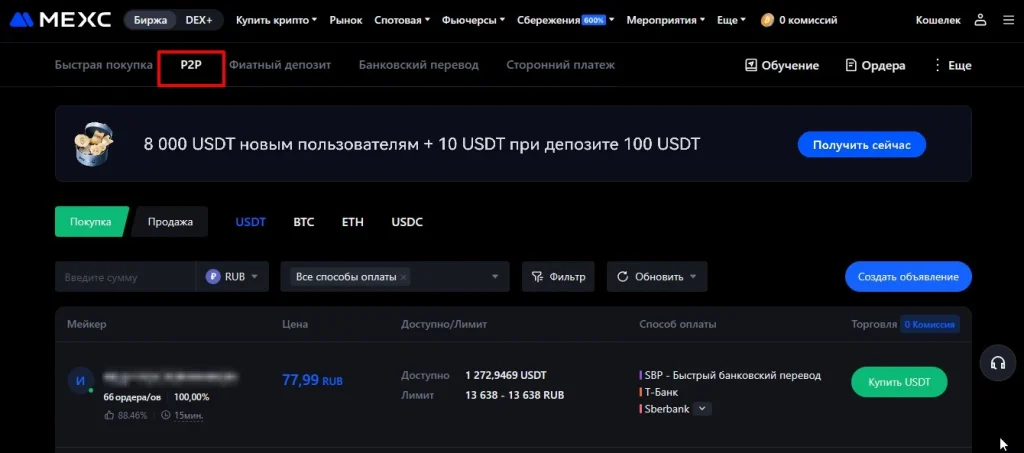Expand the Сбережения menu
This screenshot has width=1024, height=453.
pos(566,20)
